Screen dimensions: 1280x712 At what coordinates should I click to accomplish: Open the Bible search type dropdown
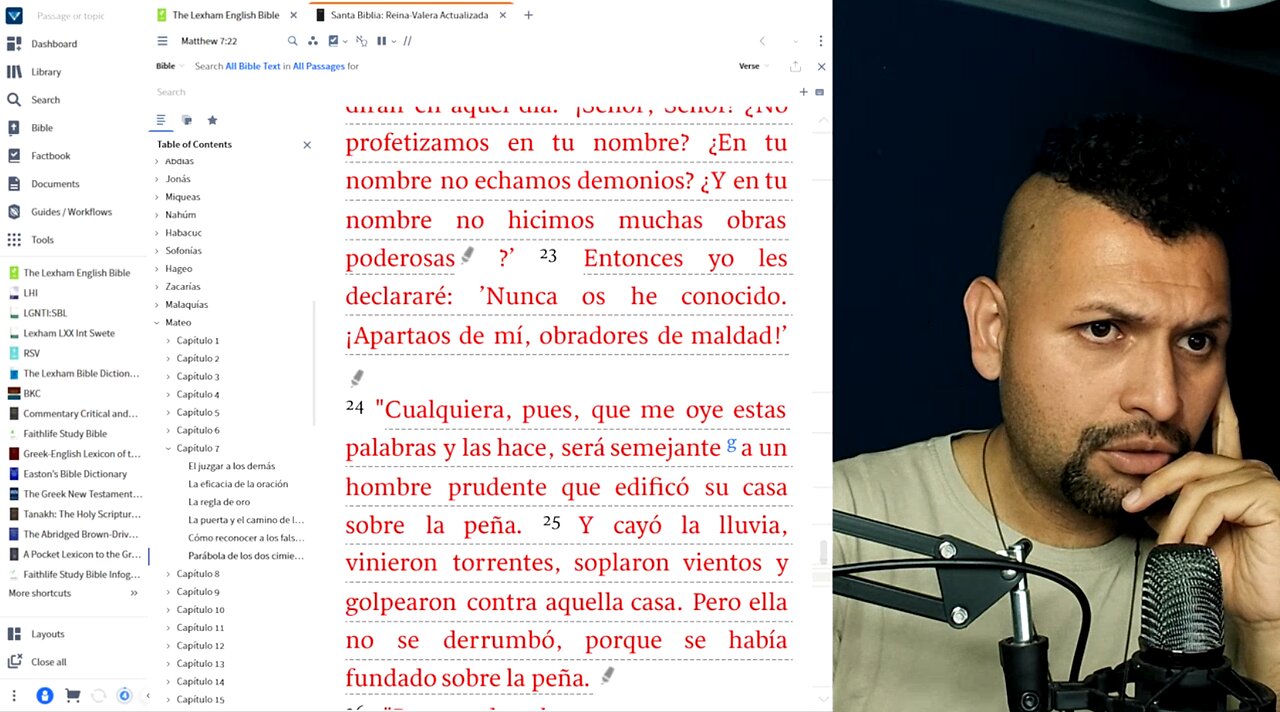click(169, 66)
